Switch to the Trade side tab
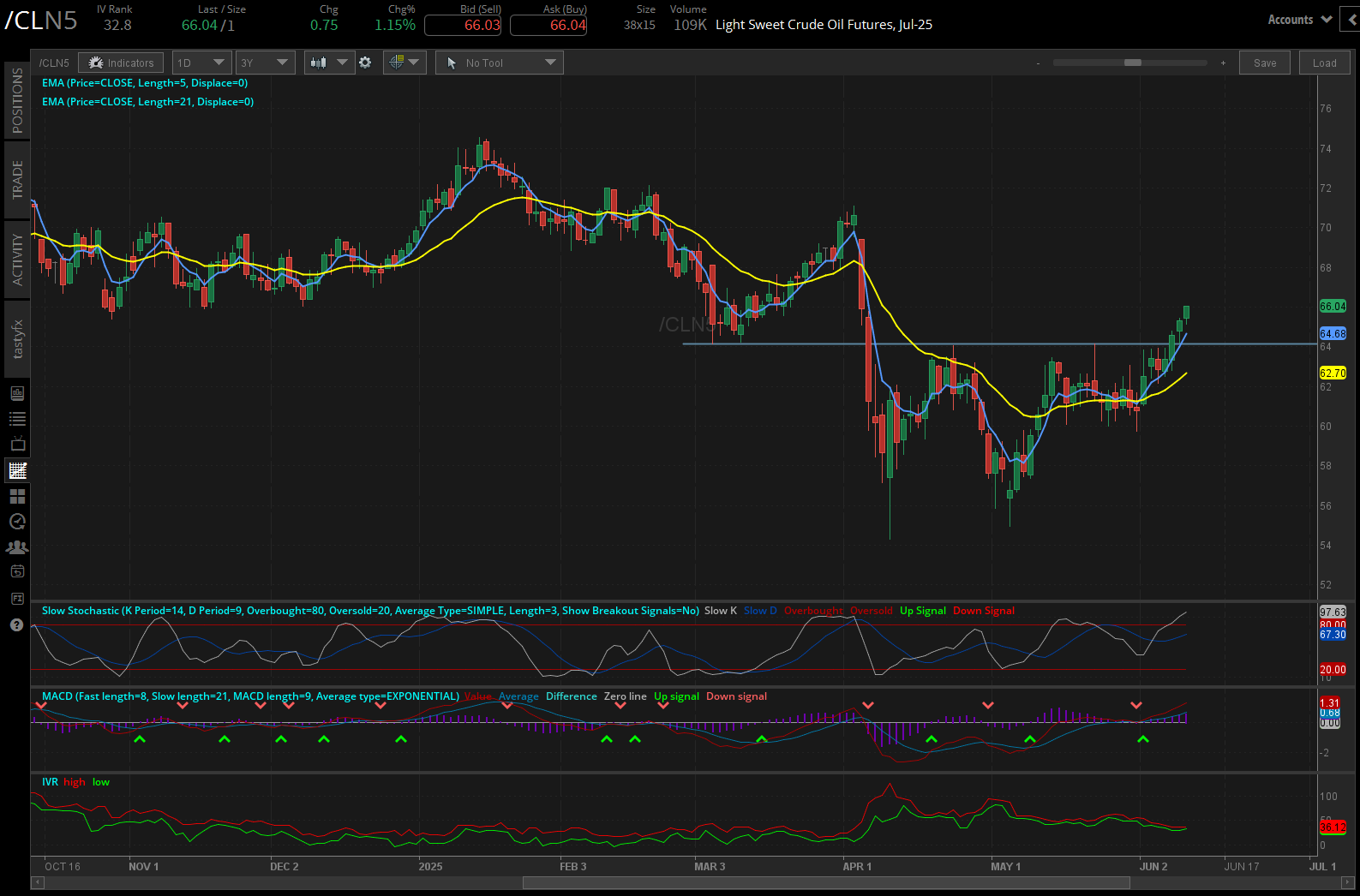This screenshot has height=896, width=1360. [x=17, y=179]
